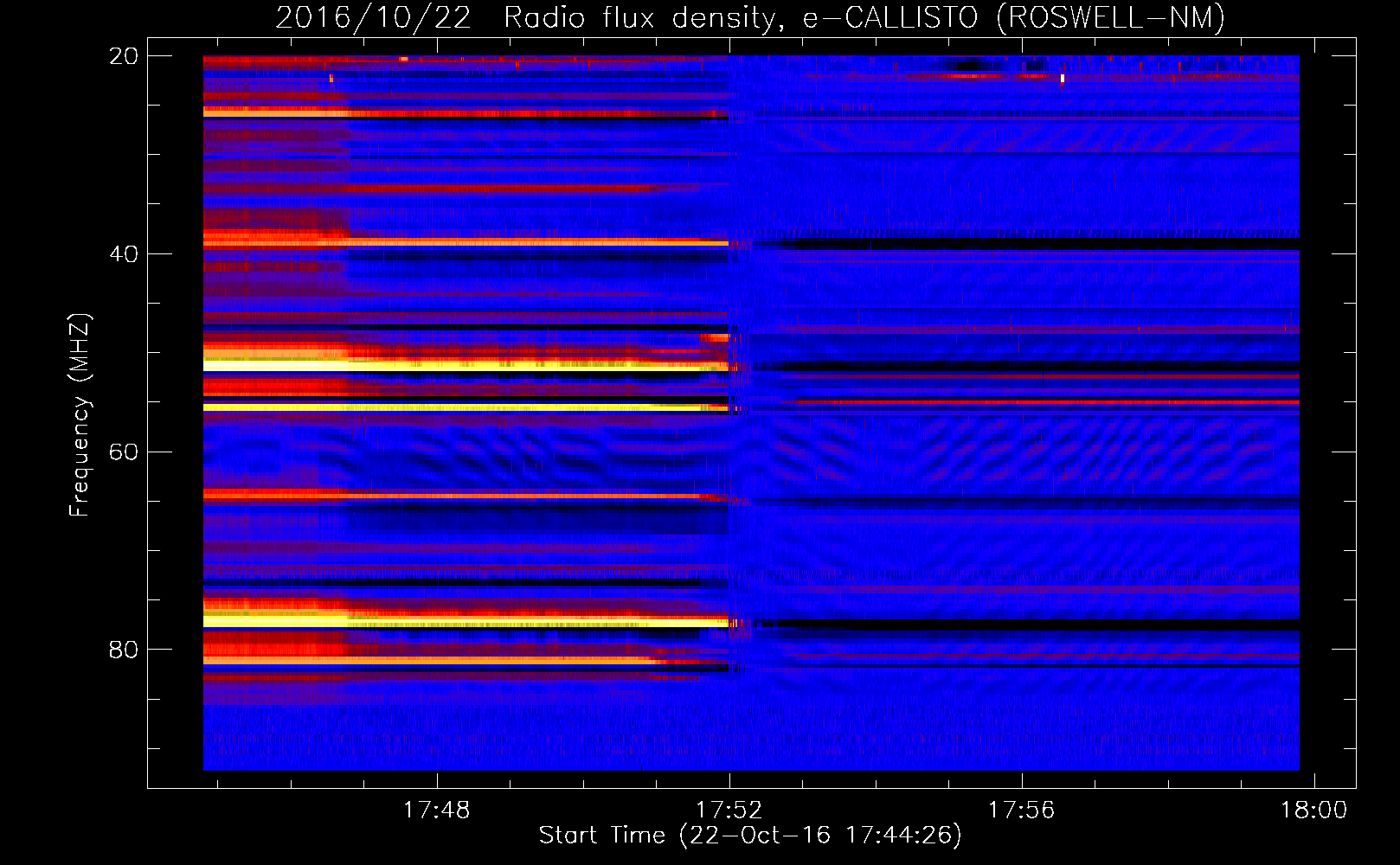The image size is (1400, 865).
Task: Click the "Start Time (22-Oct-16 17:44:26)" label
Action: 750,836
